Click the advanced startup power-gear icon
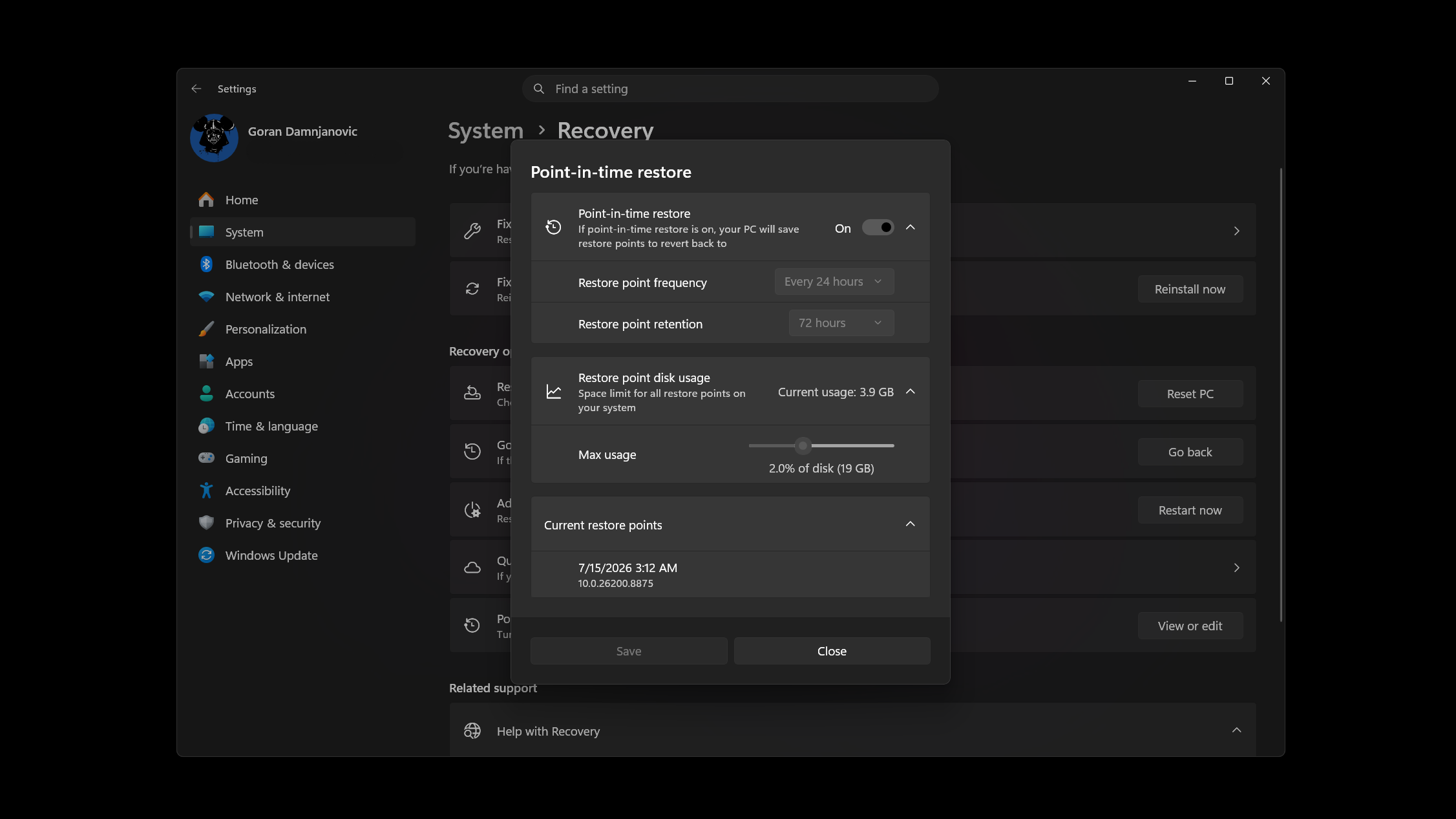 click(472, 510)
